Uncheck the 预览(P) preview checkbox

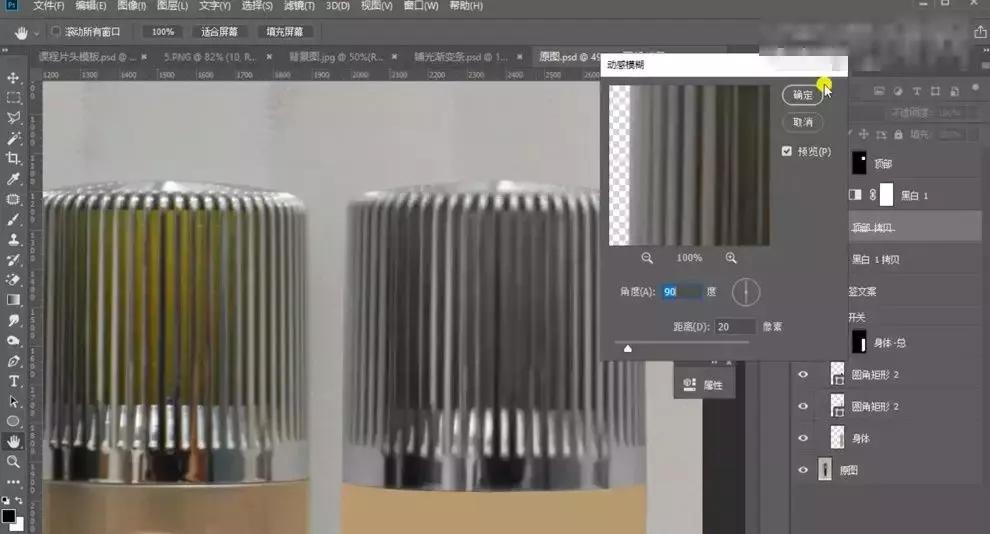click(x=787, y=151)
